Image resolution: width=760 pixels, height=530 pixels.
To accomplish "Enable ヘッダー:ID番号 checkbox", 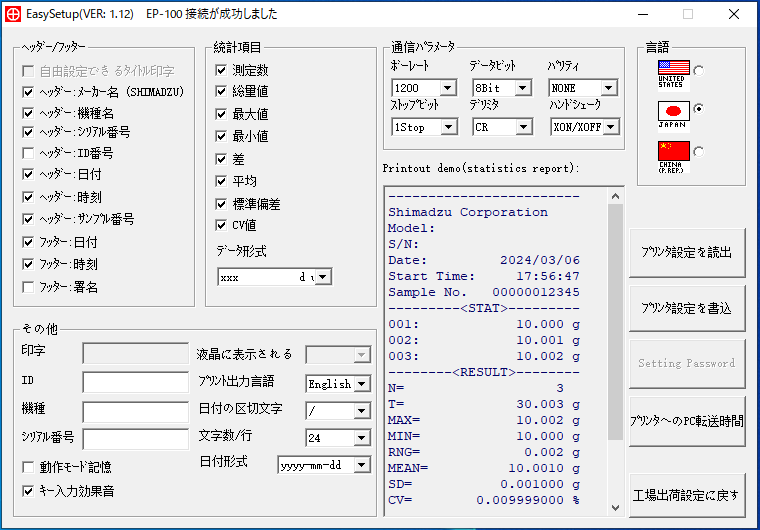I will (28, 153).
